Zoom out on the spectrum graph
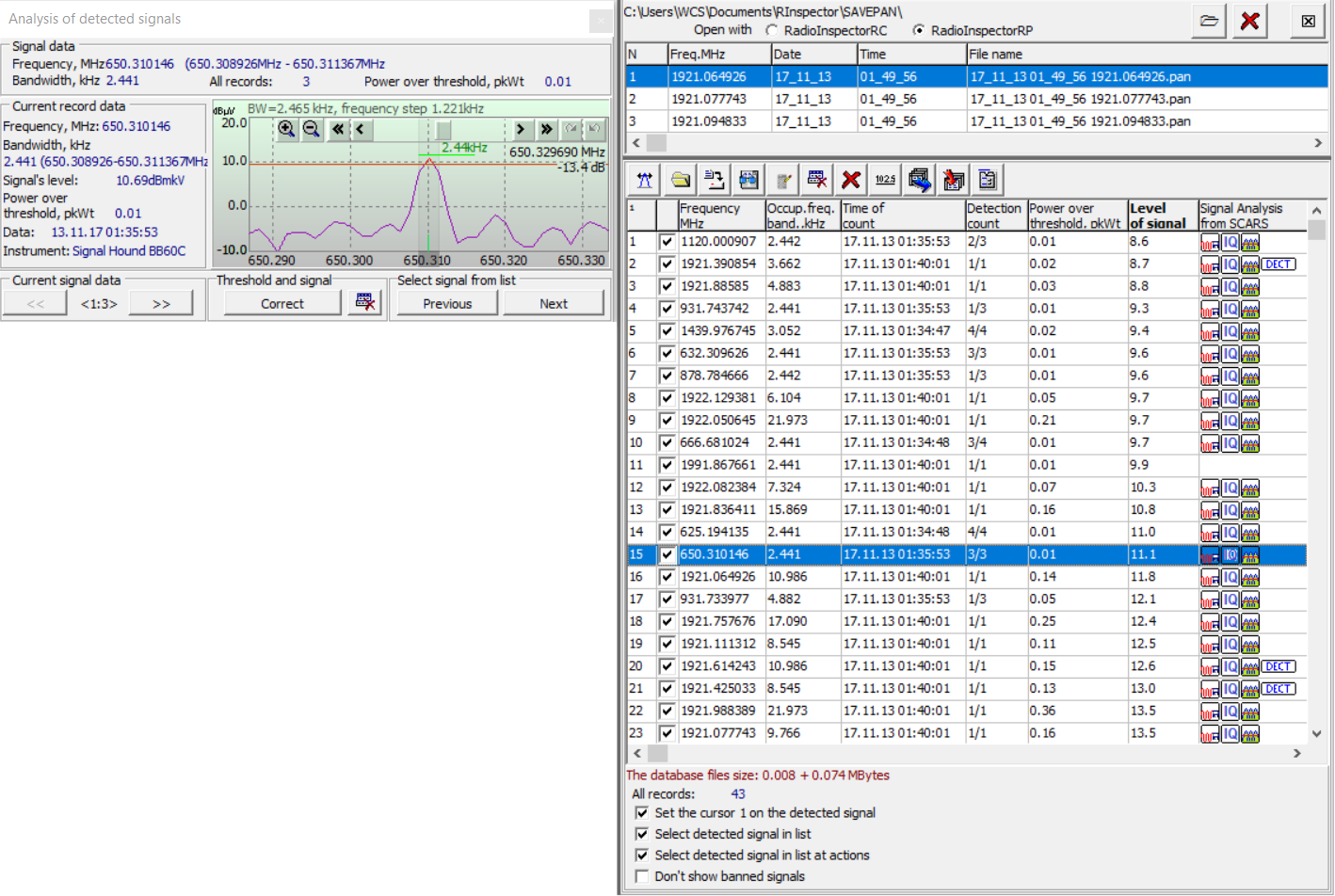This screenshot has width=1335, height=896. pos(312,130)
